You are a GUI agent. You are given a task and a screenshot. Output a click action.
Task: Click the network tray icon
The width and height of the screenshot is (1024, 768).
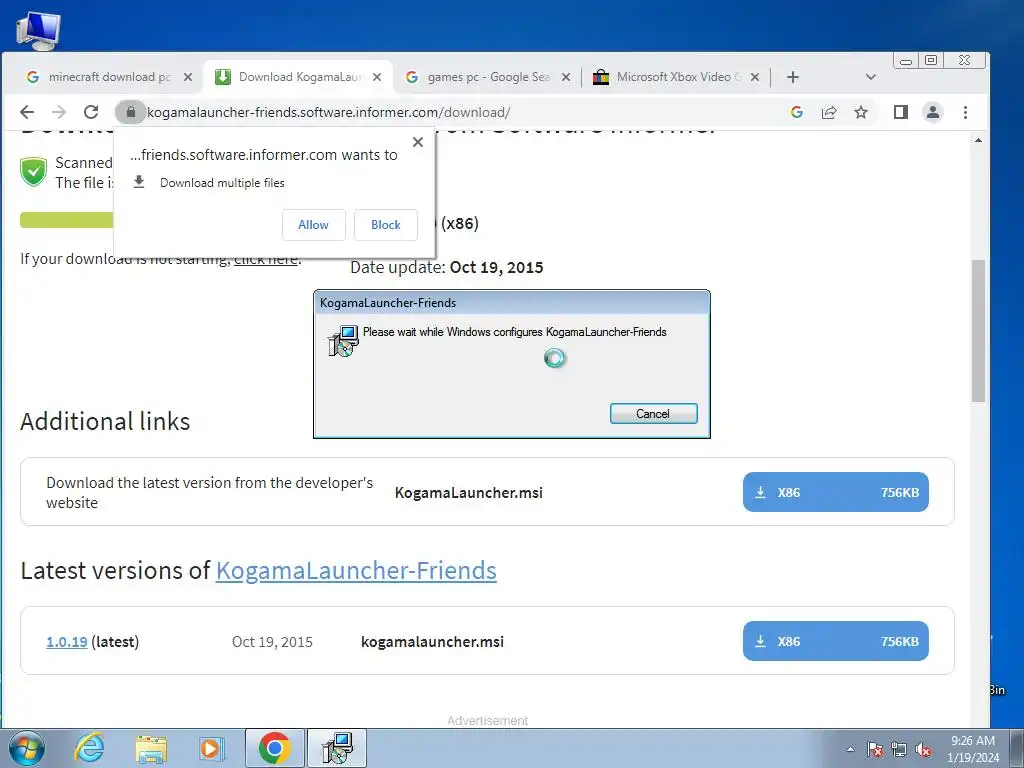coord(899,750)
